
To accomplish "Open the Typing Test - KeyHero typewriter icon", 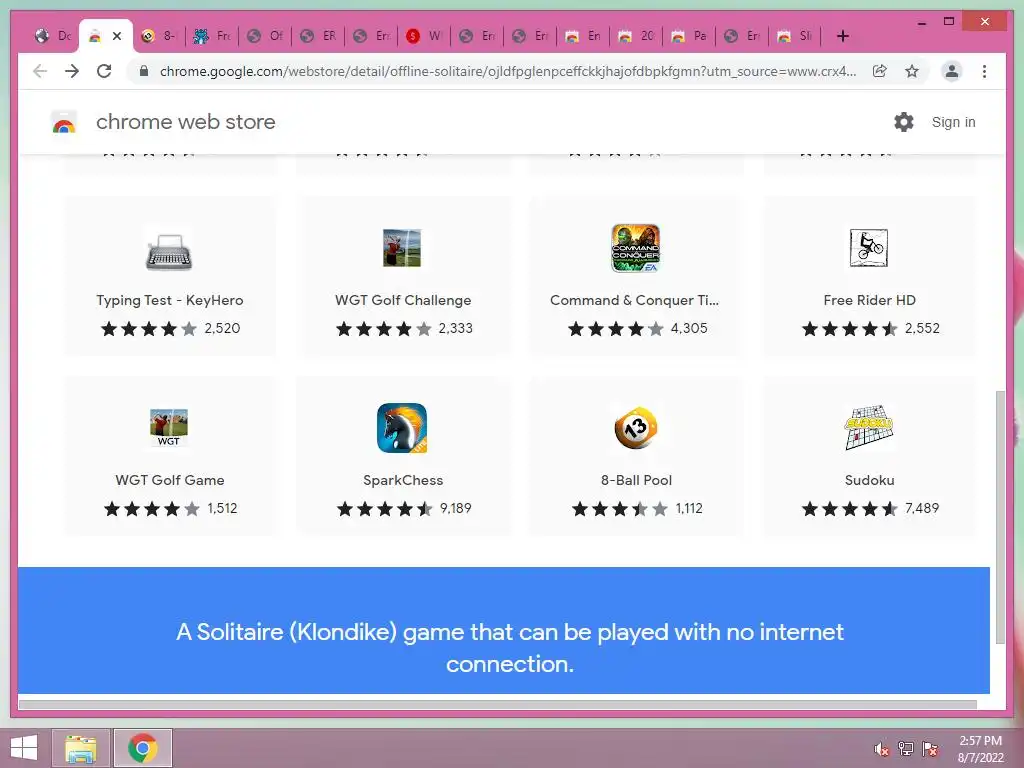I will pos(169,251).
